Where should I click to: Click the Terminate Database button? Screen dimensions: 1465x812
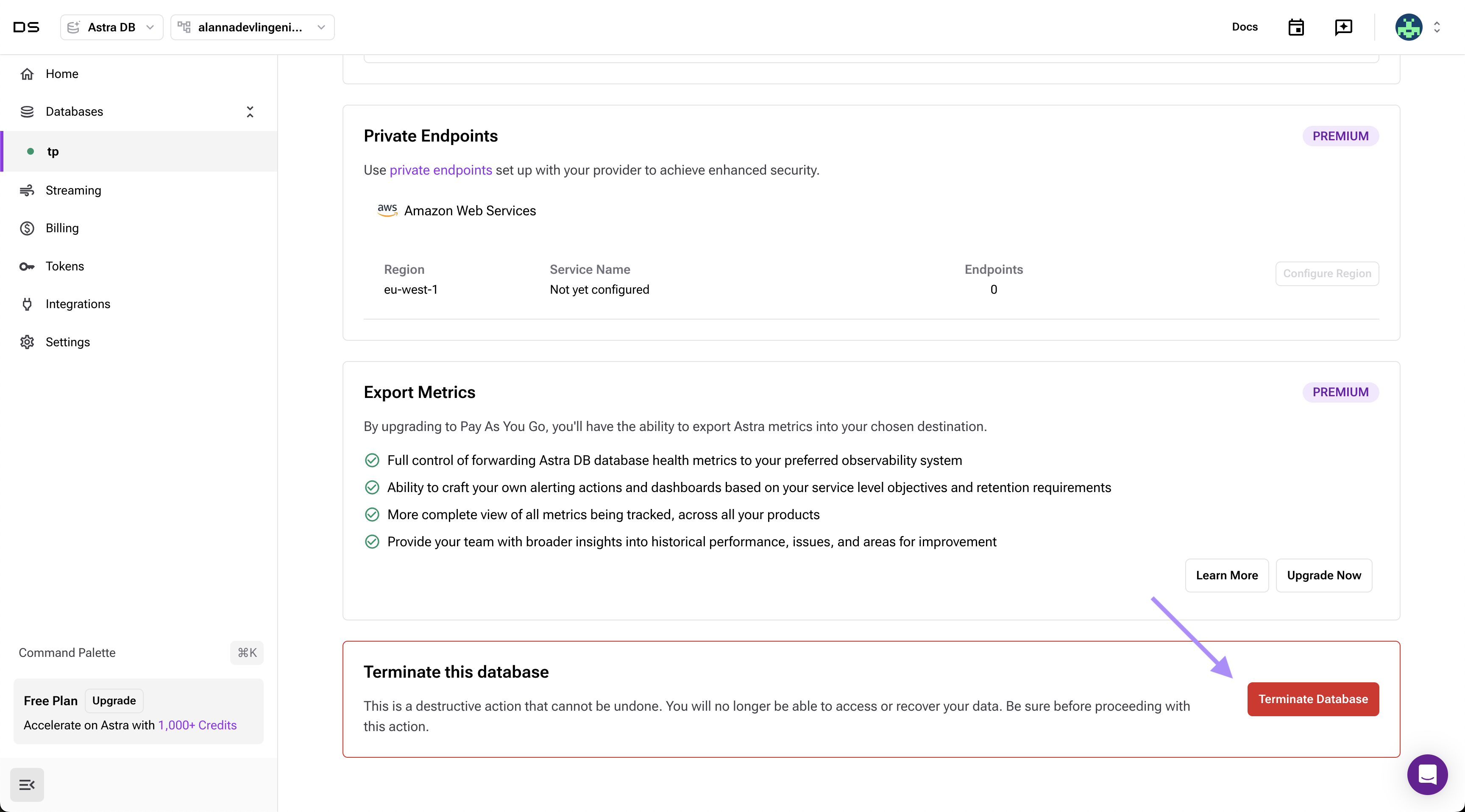click(1312, 699)
